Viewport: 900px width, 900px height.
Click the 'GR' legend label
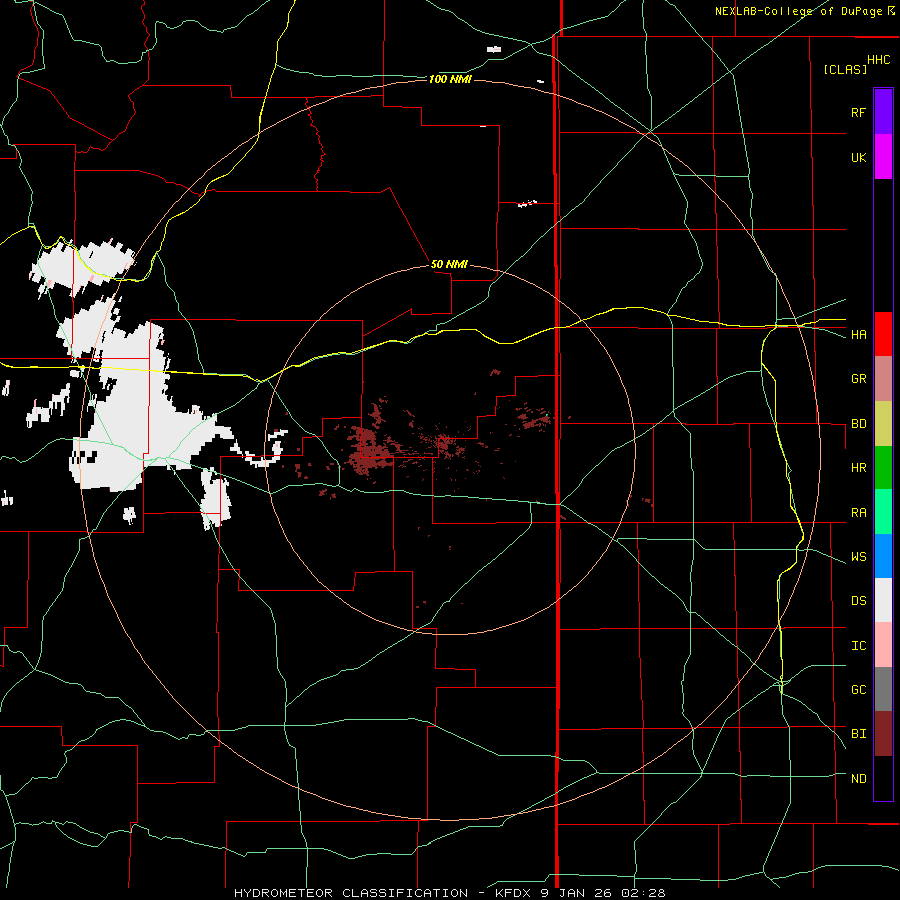click(859, 379)
